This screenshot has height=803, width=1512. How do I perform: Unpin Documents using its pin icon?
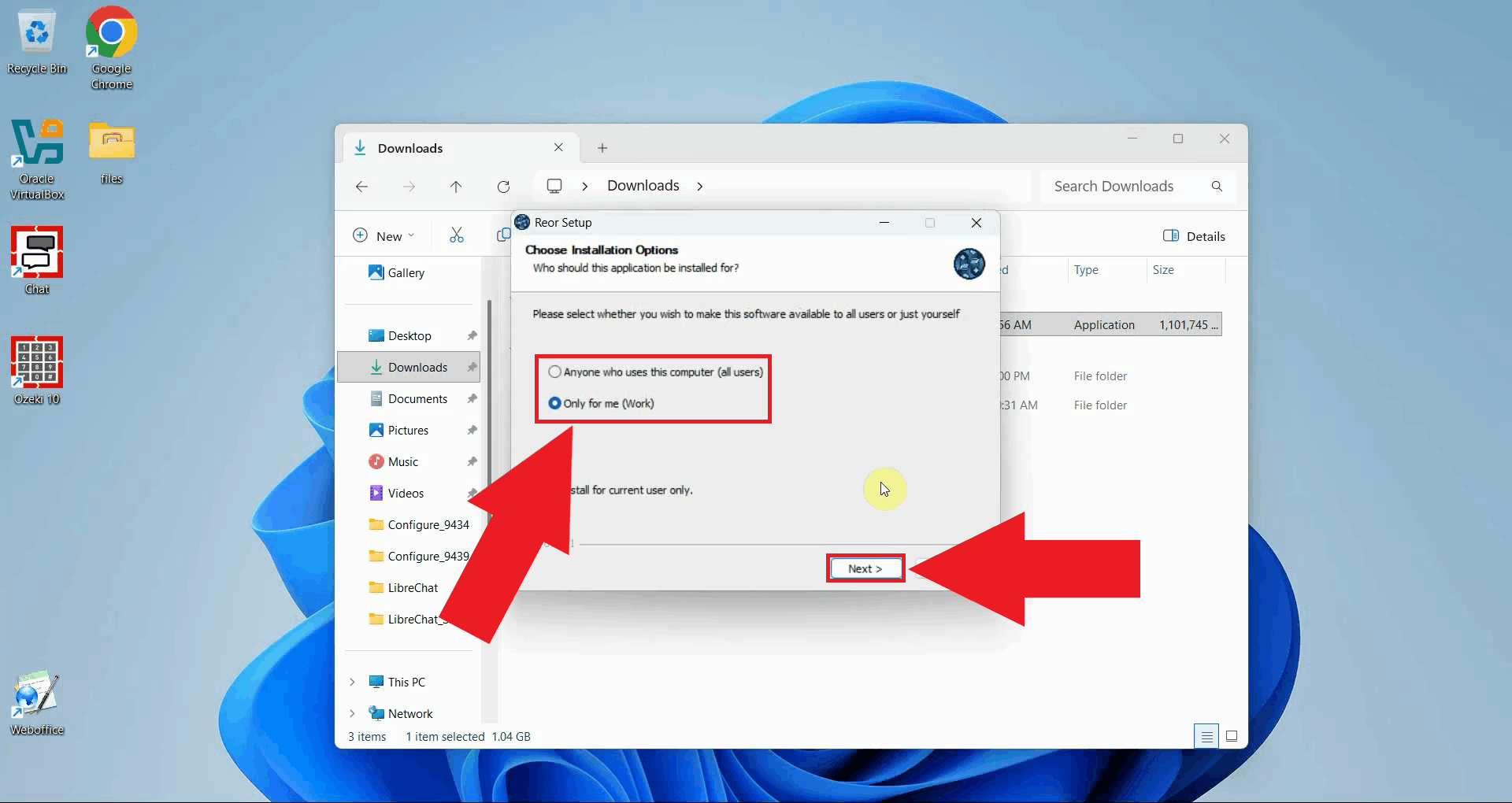472,398
